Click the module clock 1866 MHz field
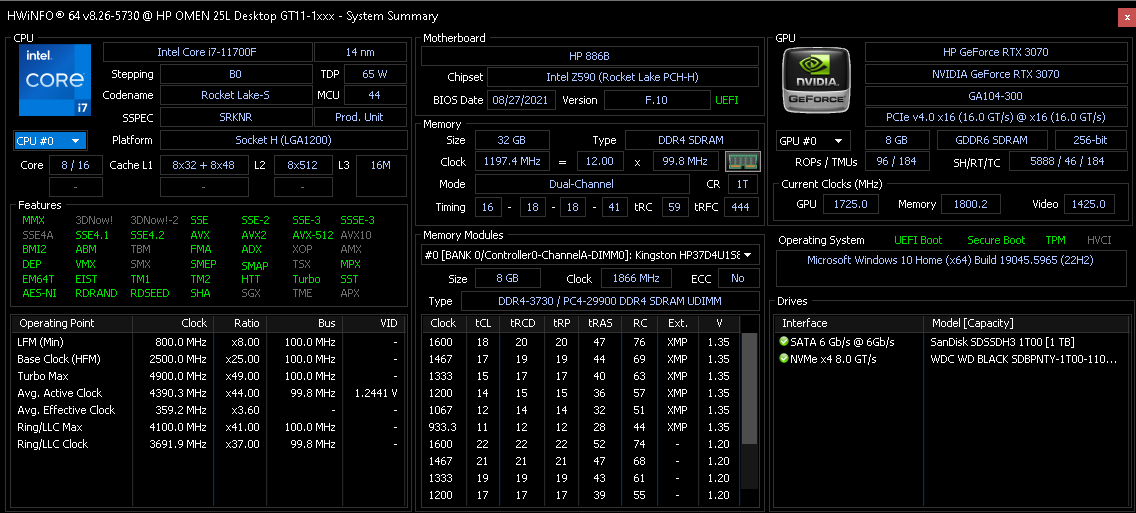Image resolution: width=1136 pixels, height=513 pixels. click(636, 278)
